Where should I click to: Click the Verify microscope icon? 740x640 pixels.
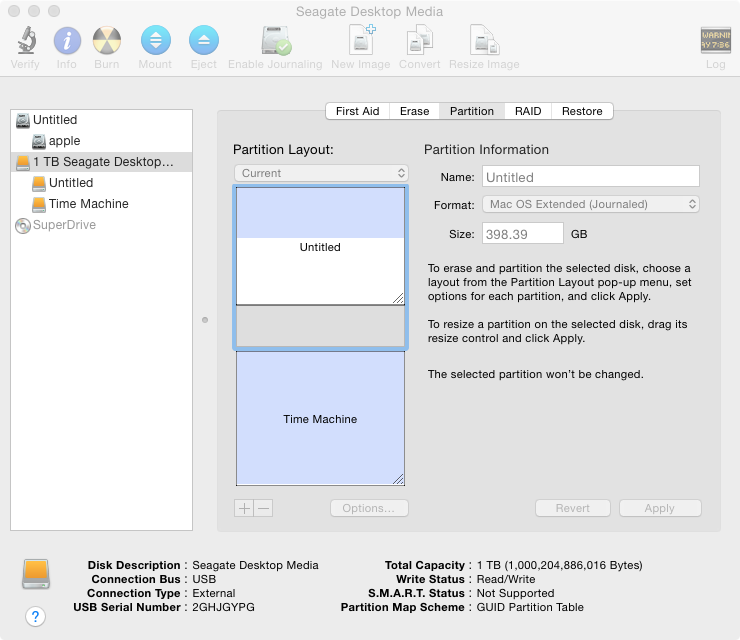(26, 40)
